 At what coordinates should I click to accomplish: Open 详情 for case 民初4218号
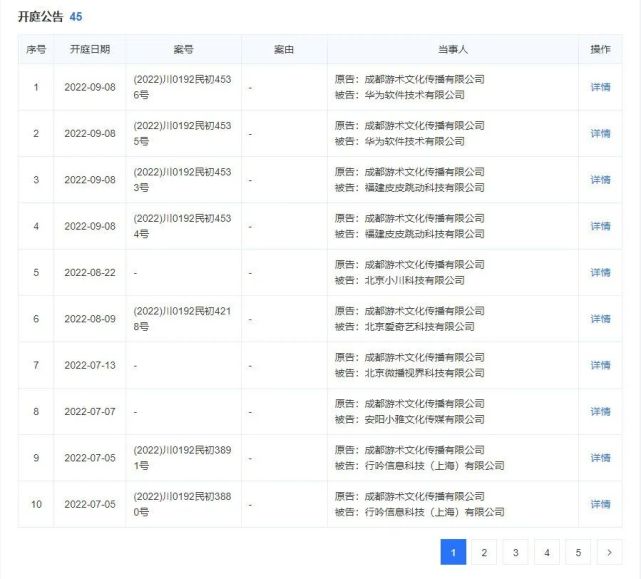600,319
